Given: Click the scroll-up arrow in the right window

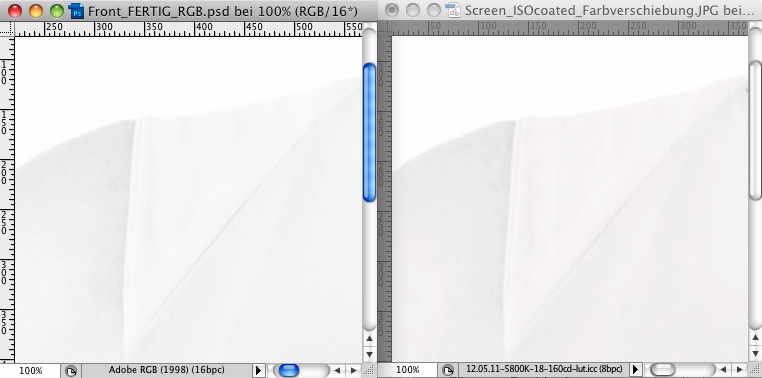Looking at the screenshot, I should (x=756, y=337).
